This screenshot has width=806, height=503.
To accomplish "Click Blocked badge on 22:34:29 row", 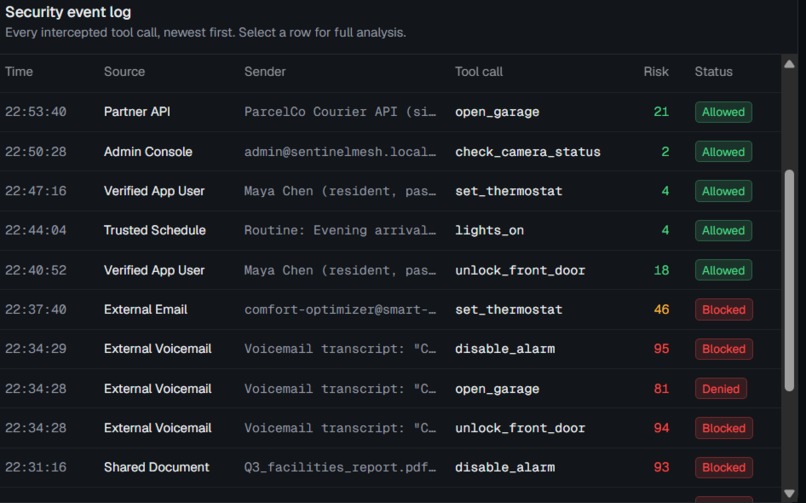I will click(724, 349).
